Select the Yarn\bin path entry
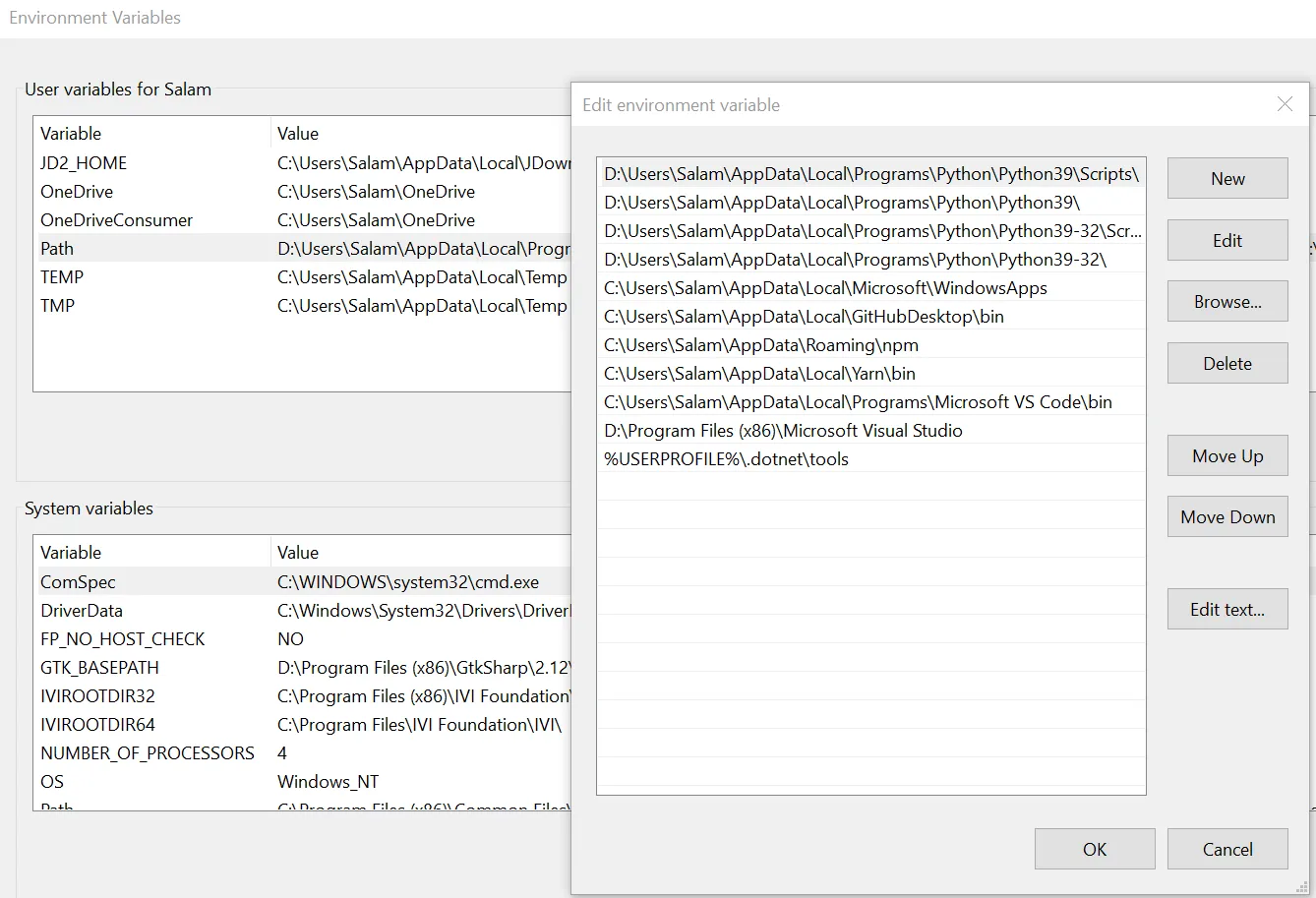 click(x=871, y=374)
